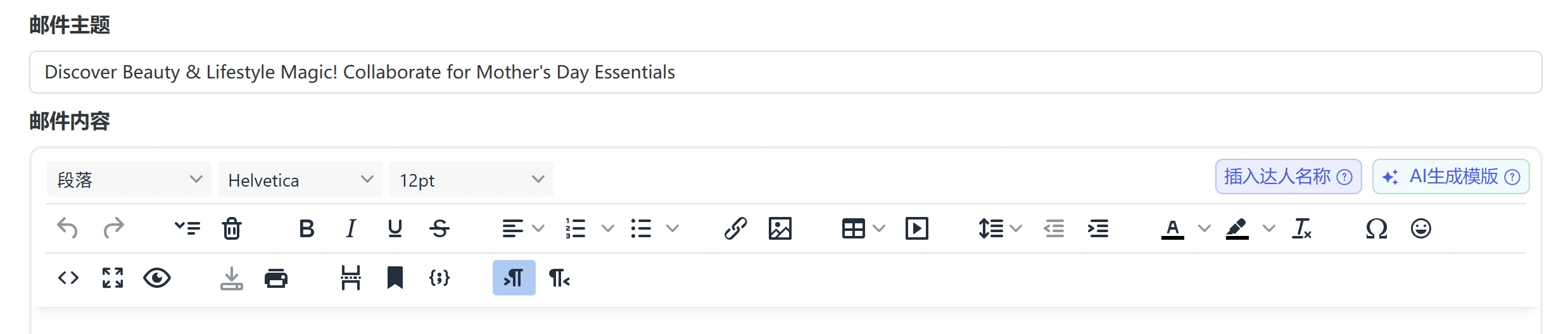Open the special character Omega tool

coord(1376,228)
